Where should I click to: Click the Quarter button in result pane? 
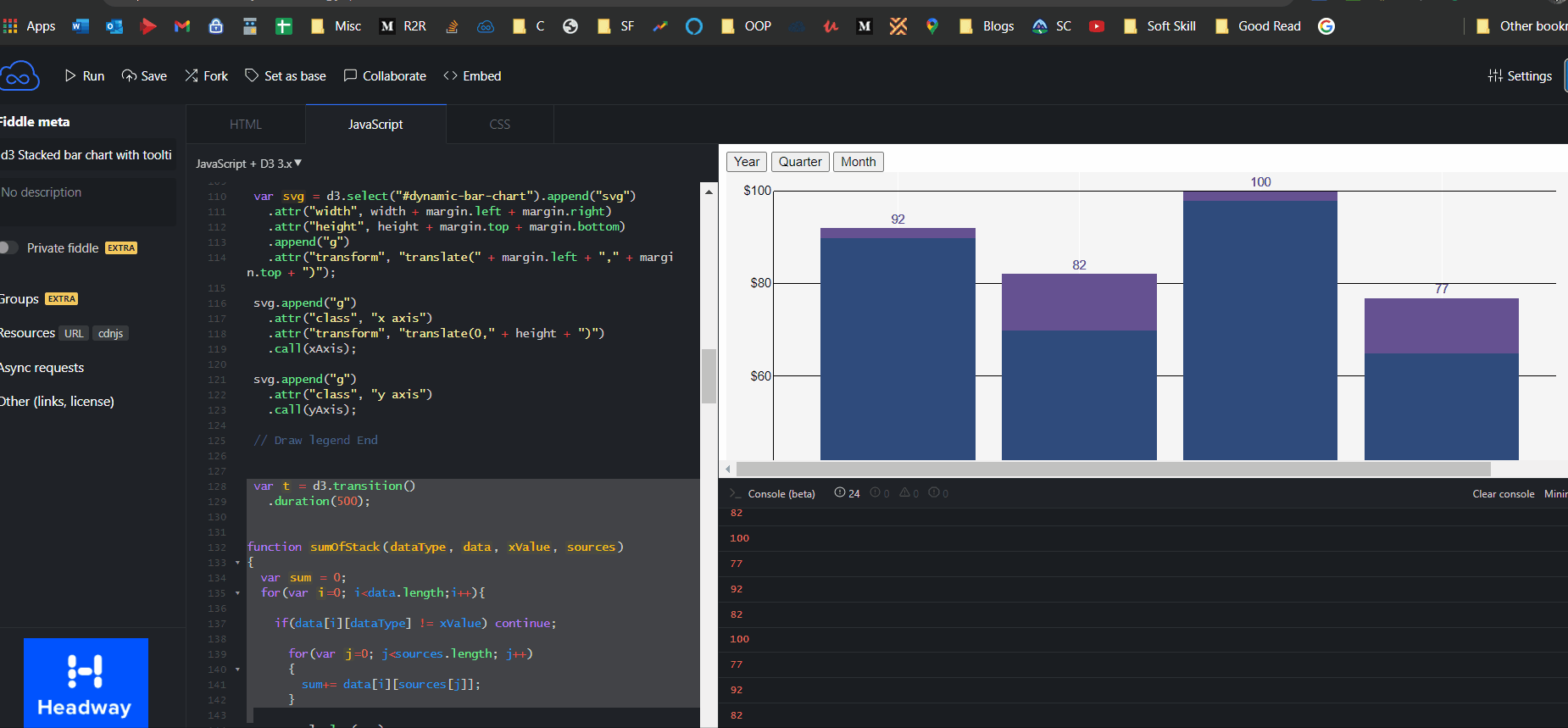(x=800, y=162)
